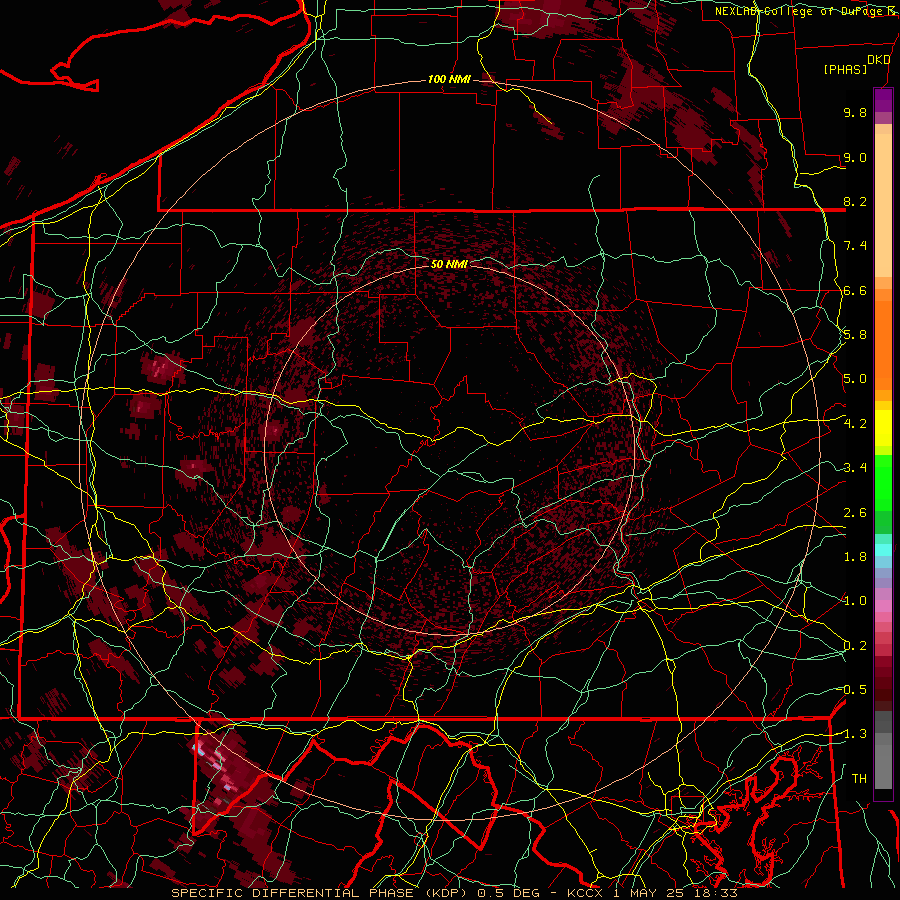Click the 4.2 scale value

(x=855, y=424)
